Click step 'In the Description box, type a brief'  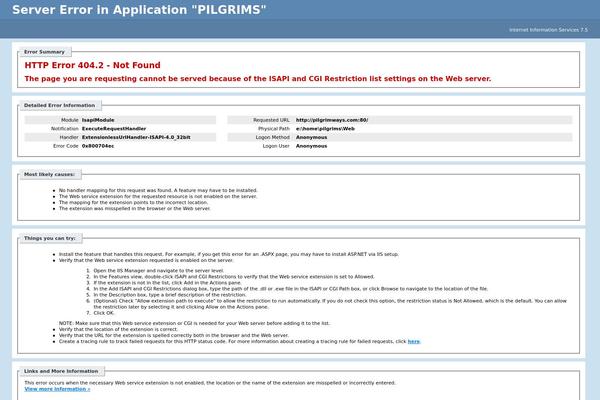(170, 295)
